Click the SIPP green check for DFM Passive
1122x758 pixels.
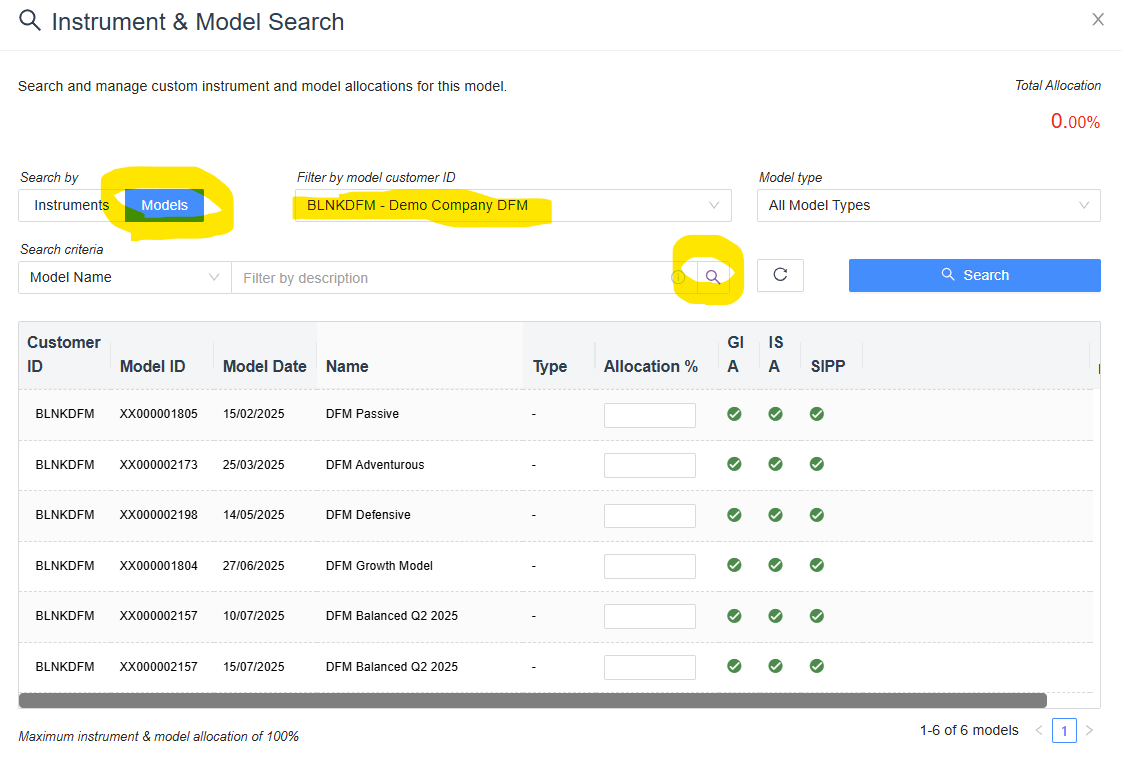(x=817, y=413)
